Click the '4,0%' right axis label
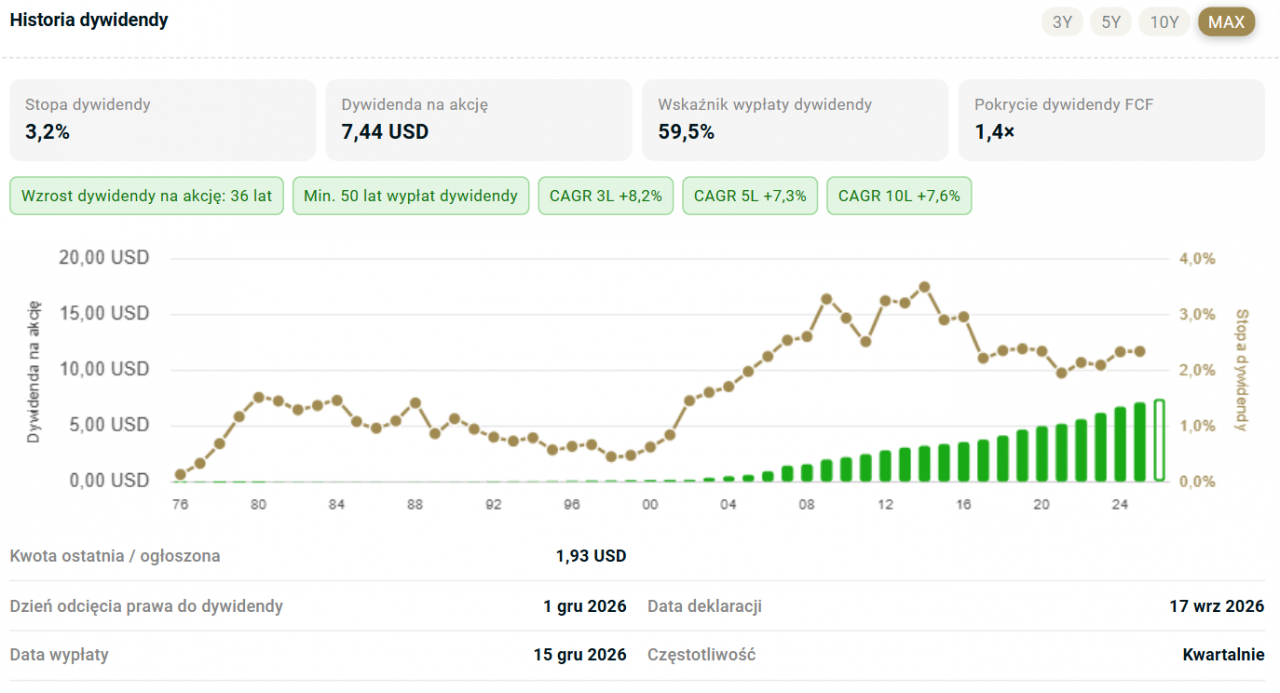 pyautogui.click(x=1197, y=258)
